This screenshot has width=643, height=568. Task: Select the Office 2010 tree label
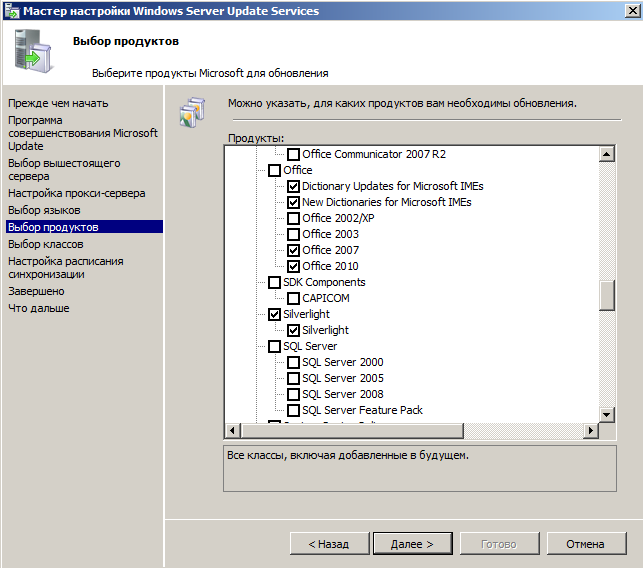330,266
